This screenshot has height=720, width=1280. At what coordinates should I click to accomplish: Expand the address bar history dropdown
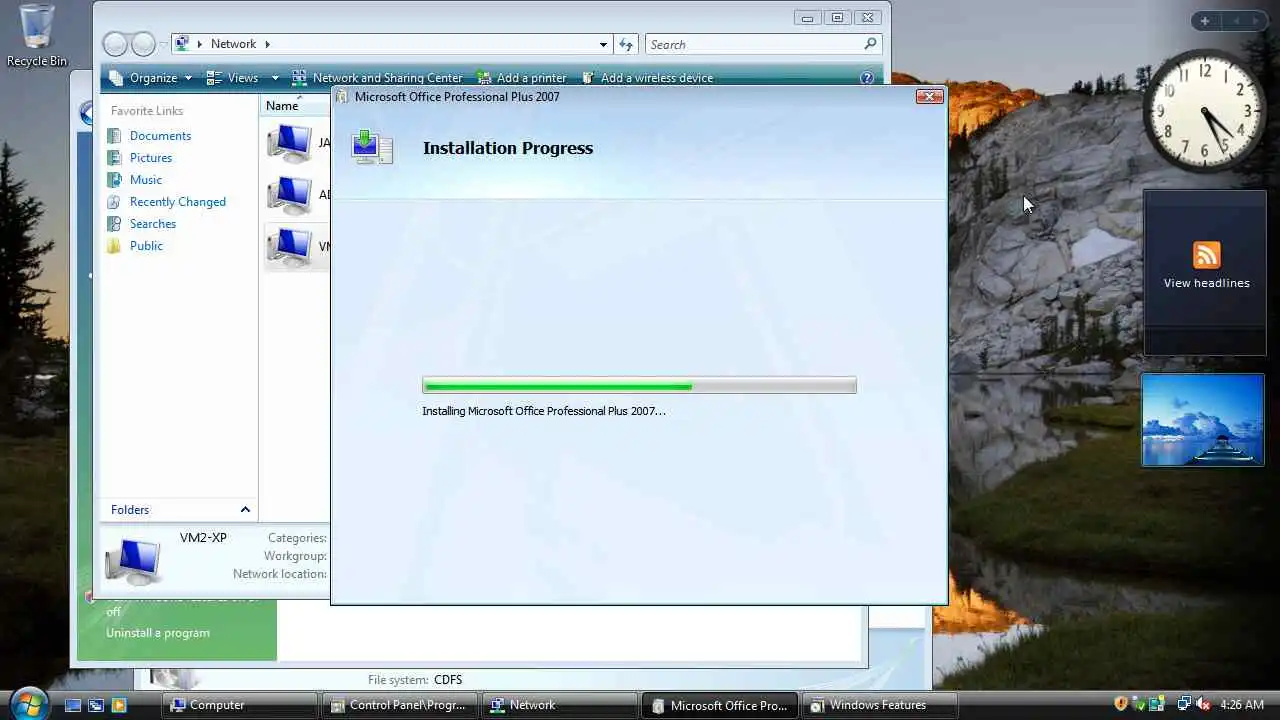tap(603, 44)
